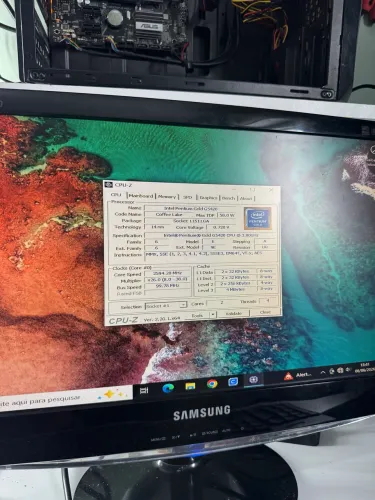
Task: Click the Instructions value field
Action: tap(211, 256)
